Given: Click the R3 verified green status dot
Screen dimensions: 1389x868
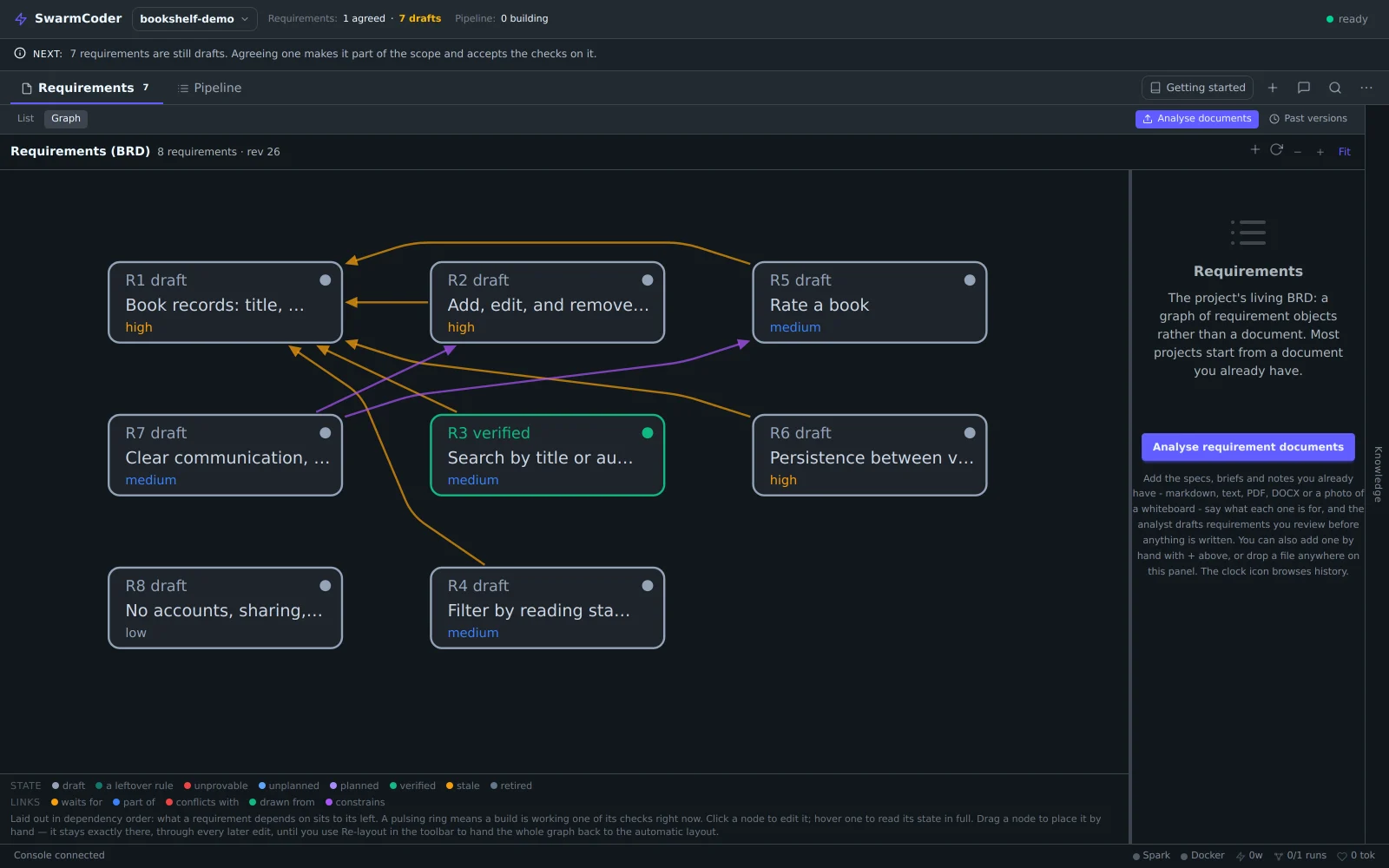Looking at the screenshot, I should pyautogui.click(x=648, y=433).
